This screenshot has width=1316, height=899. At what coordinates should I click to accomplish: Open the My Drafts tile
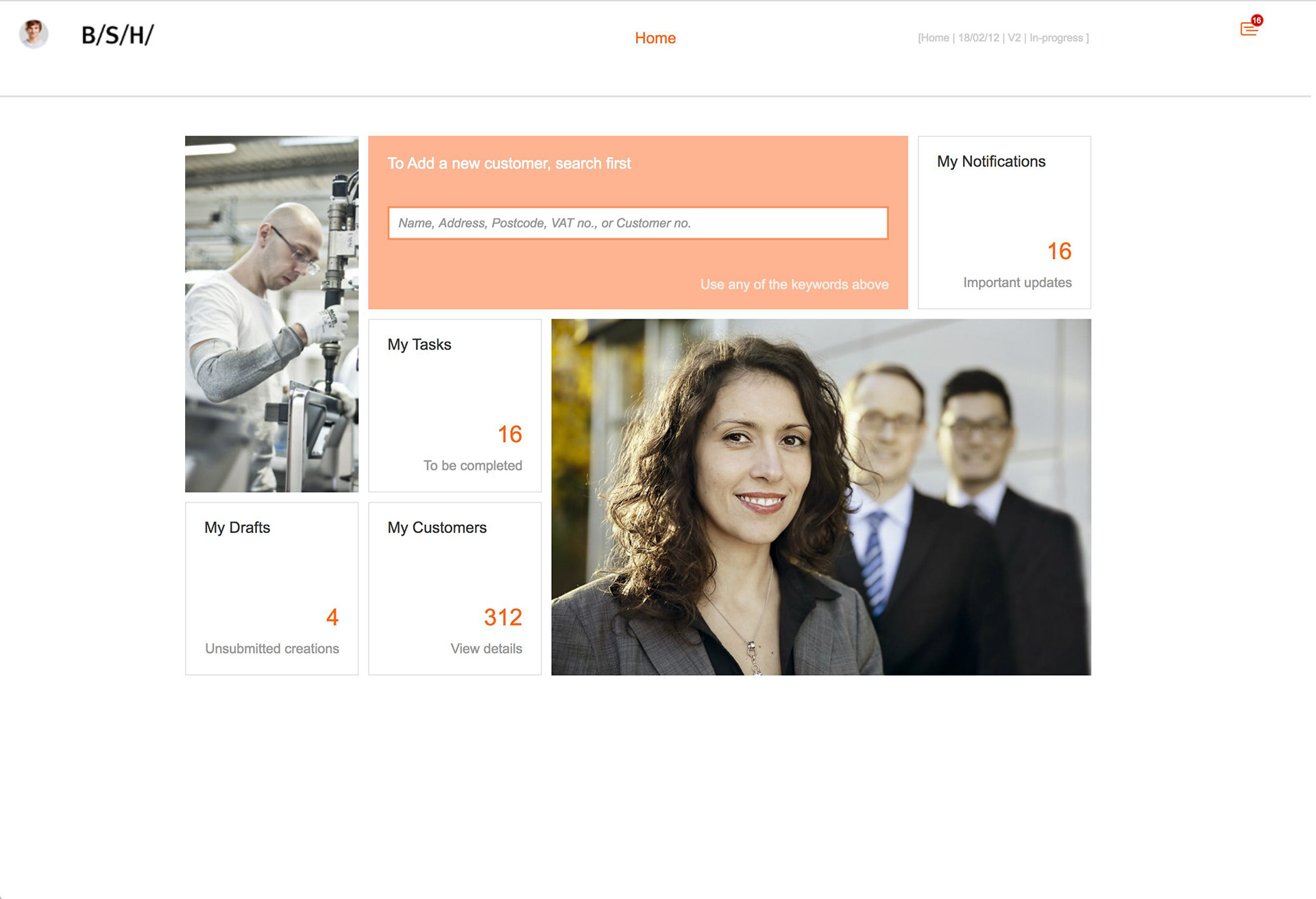point(272,589)
